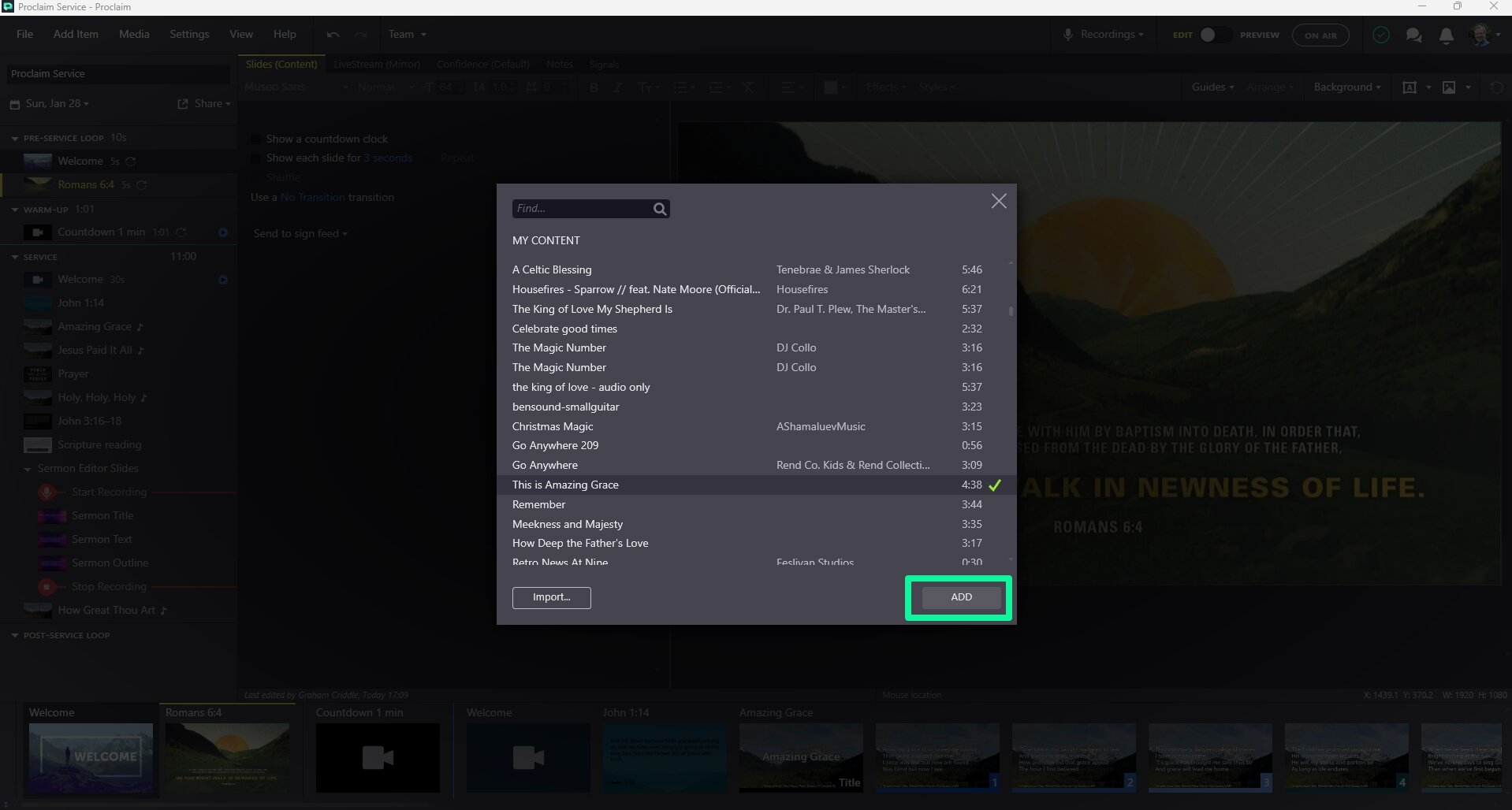Viewport: 1512px width, 810px height.
Task: Click the Recordings microphone icon
Action: point(1068,35)
